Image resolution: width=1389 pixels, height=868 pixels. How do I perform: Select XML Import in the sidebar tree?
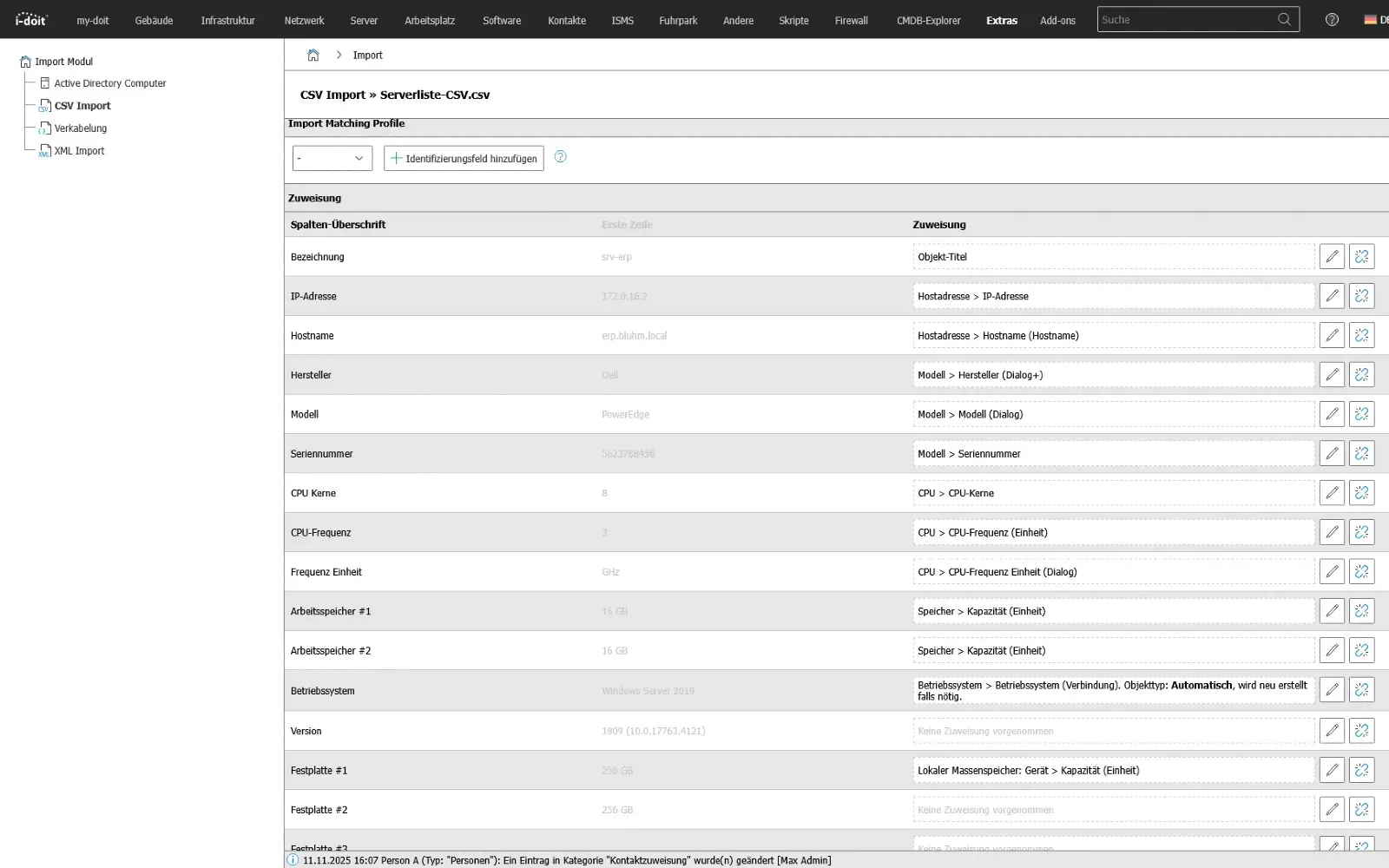[78, 150]
